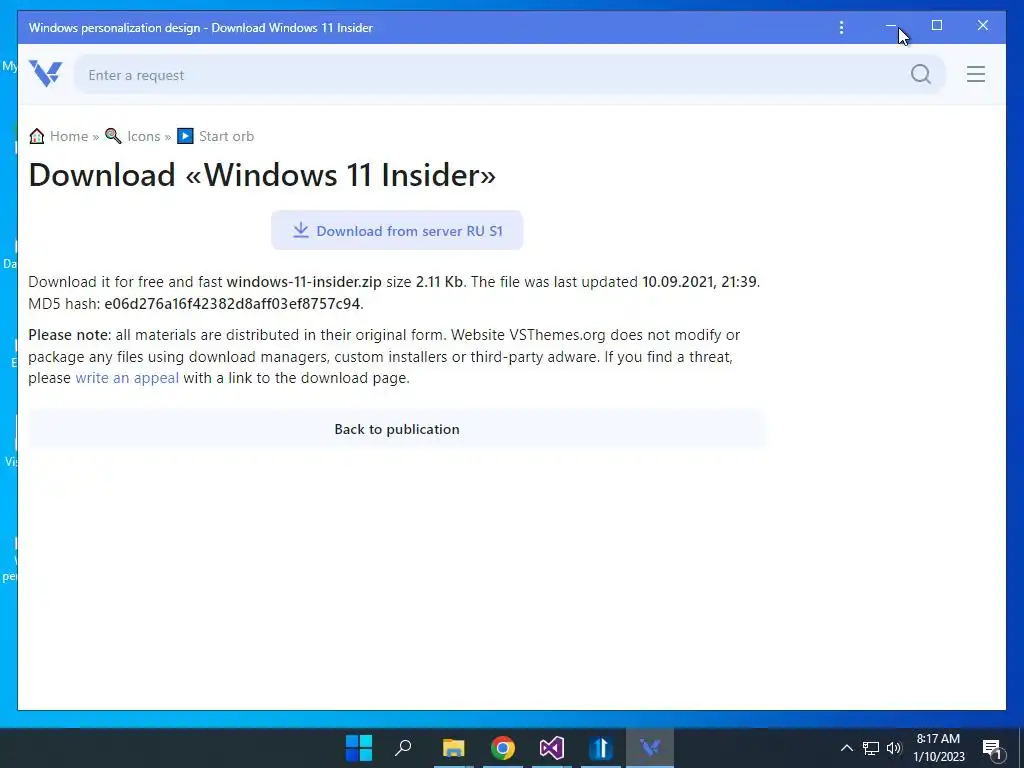Select the VSThemes app taskbar icon
Image resolution: width=1024 pixels, height=768 pixels.
(x=650, y=748)
